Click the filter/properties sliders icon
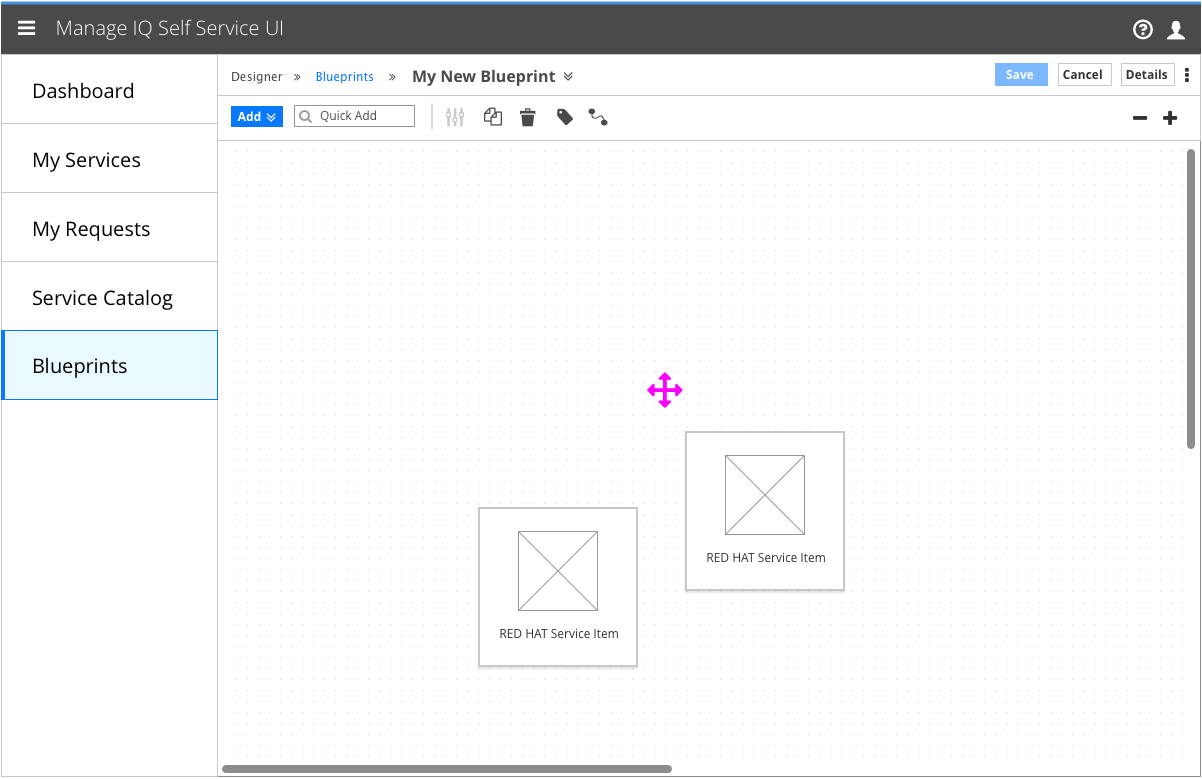This screenshot has width=1202, height=779. point(455,117)
